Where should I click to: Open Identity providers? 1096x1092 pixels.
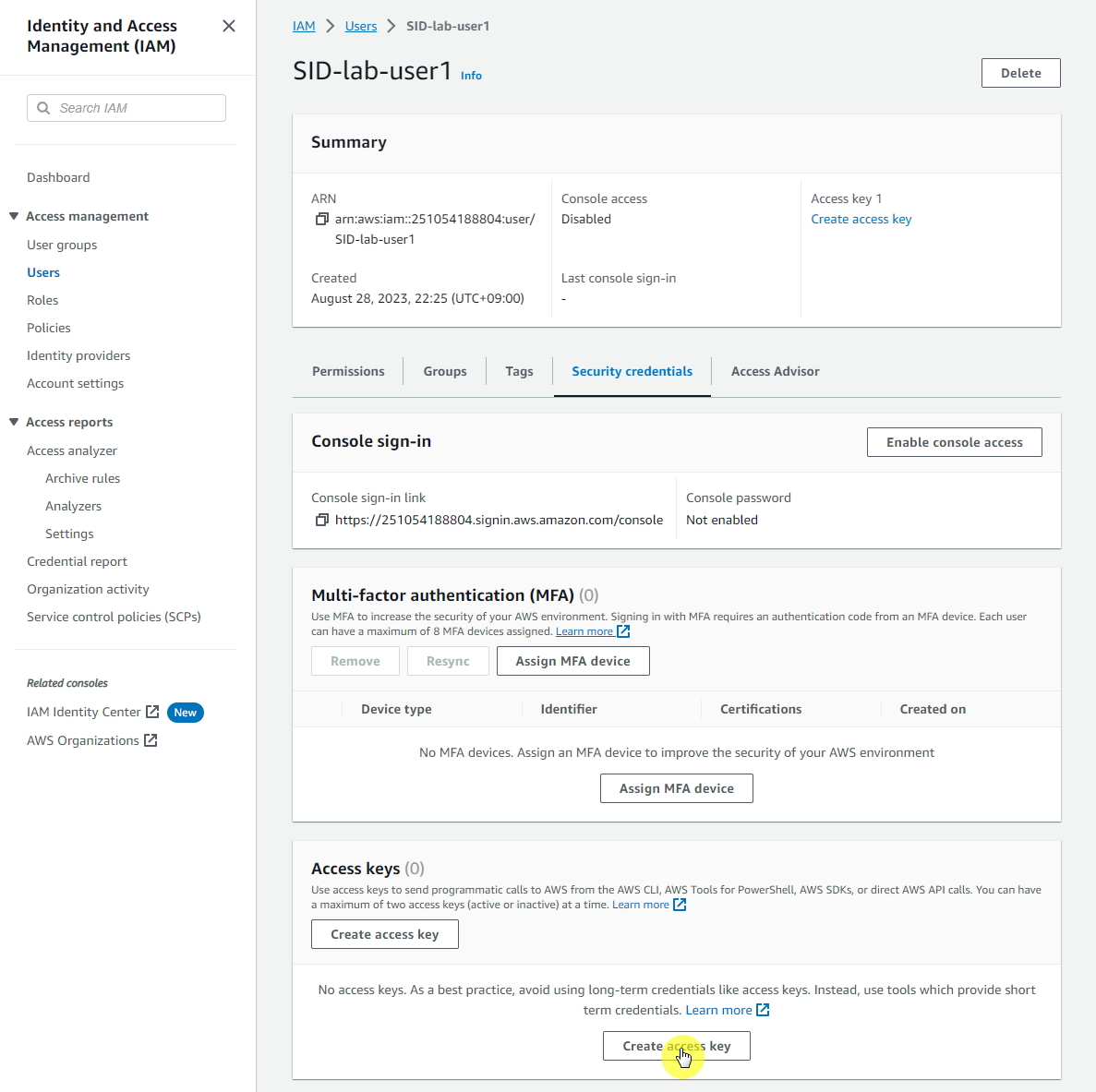(78, 355)
